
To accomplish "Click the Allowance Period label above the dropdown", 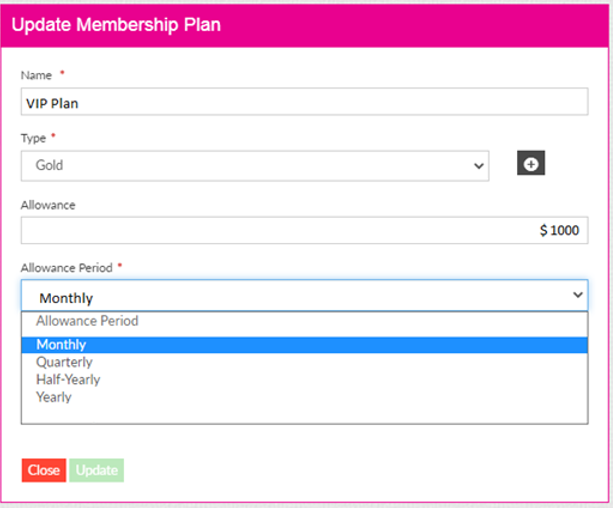I will click(x=68, y=268).
